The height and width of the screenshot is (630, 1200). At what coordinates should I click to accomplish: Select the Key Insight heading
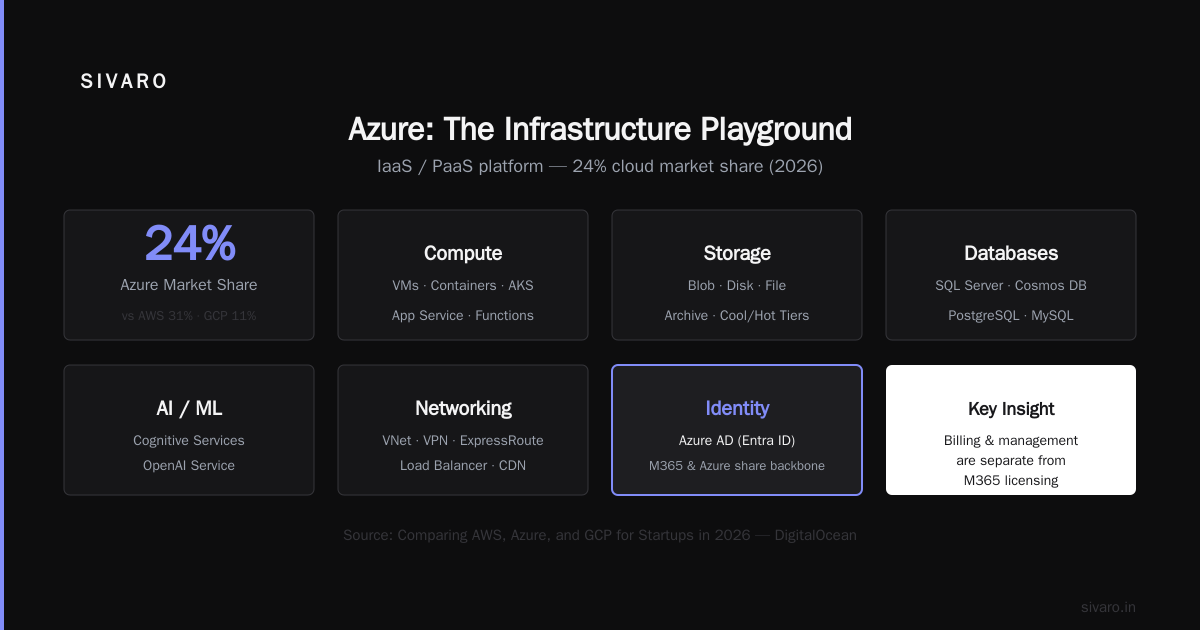[1011, 408]
